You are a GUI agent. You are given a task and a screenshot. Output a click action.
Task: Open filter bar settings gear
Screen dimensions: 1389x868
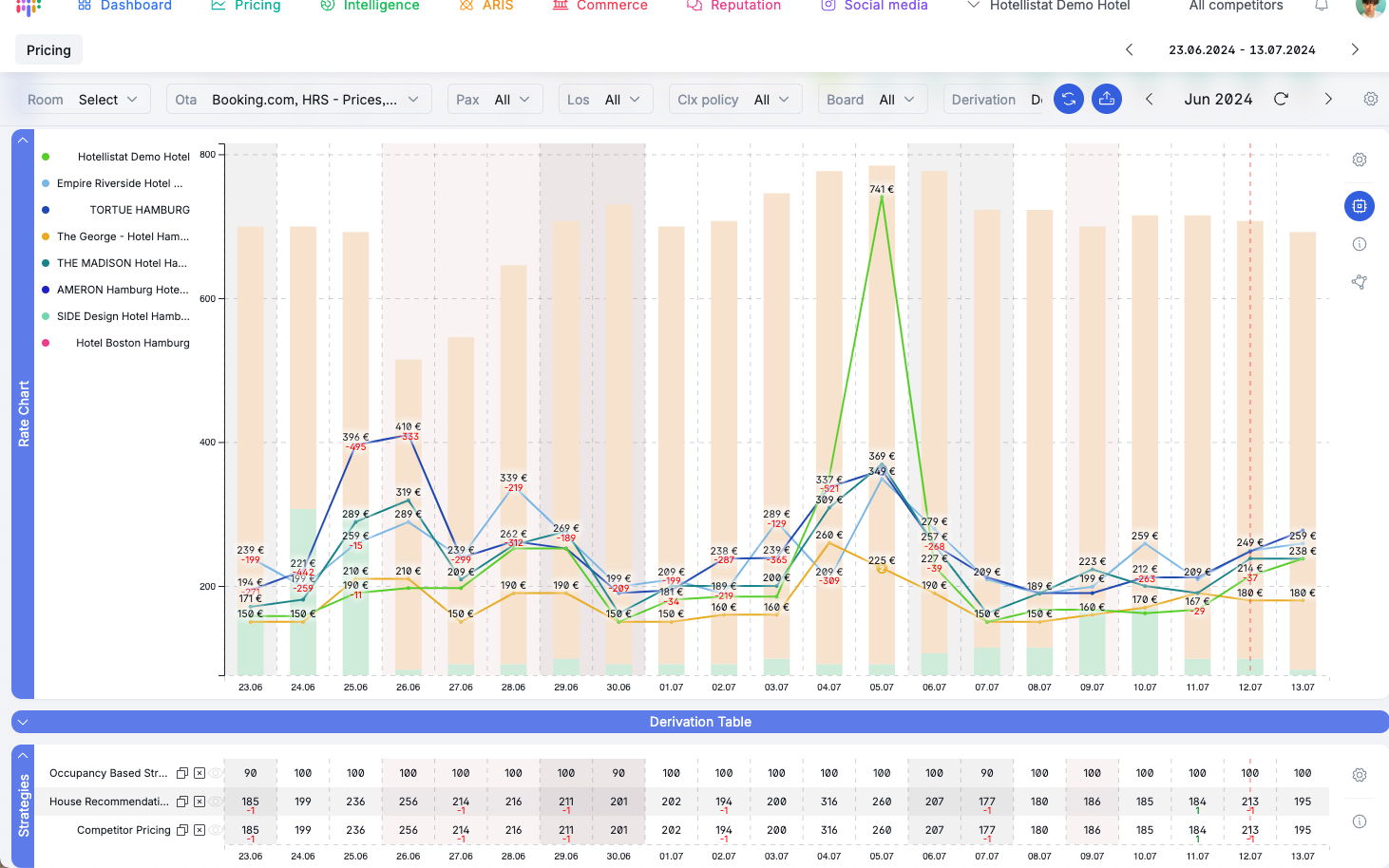point(1370,99)
